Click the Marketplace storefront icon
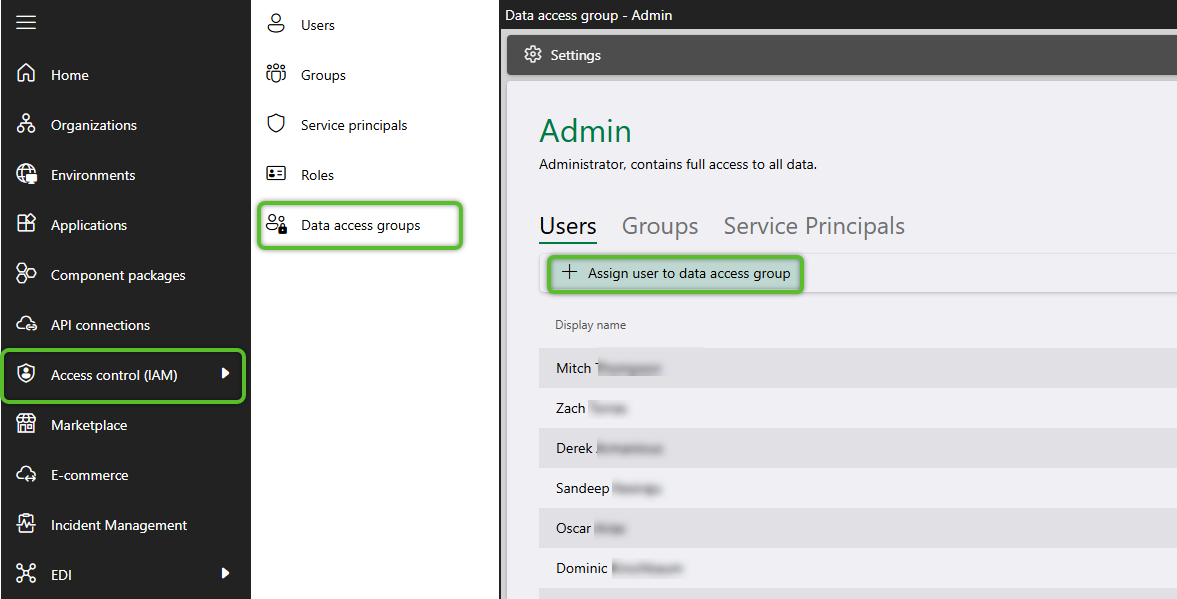The width and height of the screenshot is (1177, 599). click(x=27, y=425)
